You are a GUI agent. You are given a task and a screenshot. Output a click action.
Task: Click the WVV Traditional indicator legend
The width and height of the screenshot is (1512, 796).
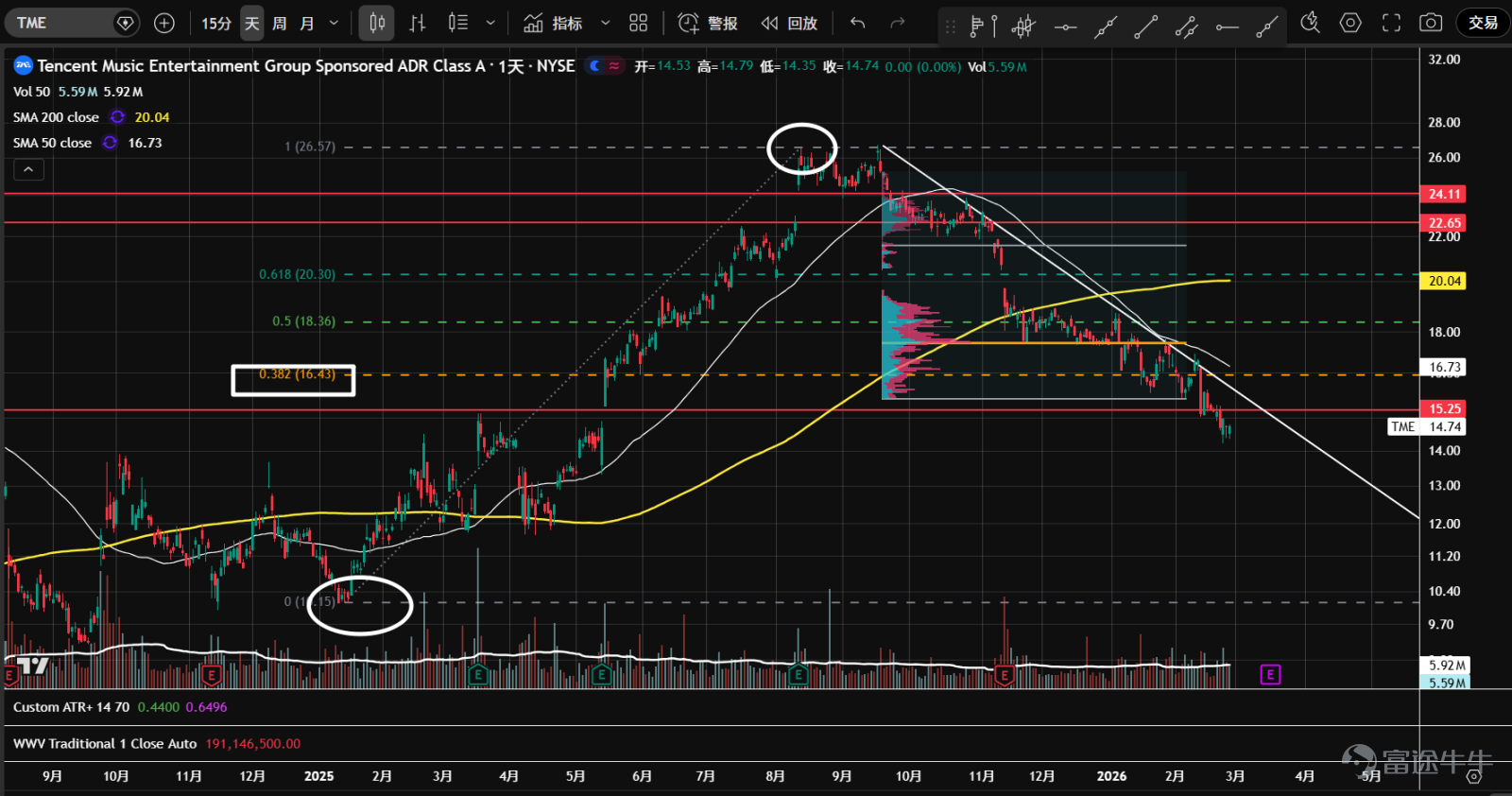pos(105,744)
